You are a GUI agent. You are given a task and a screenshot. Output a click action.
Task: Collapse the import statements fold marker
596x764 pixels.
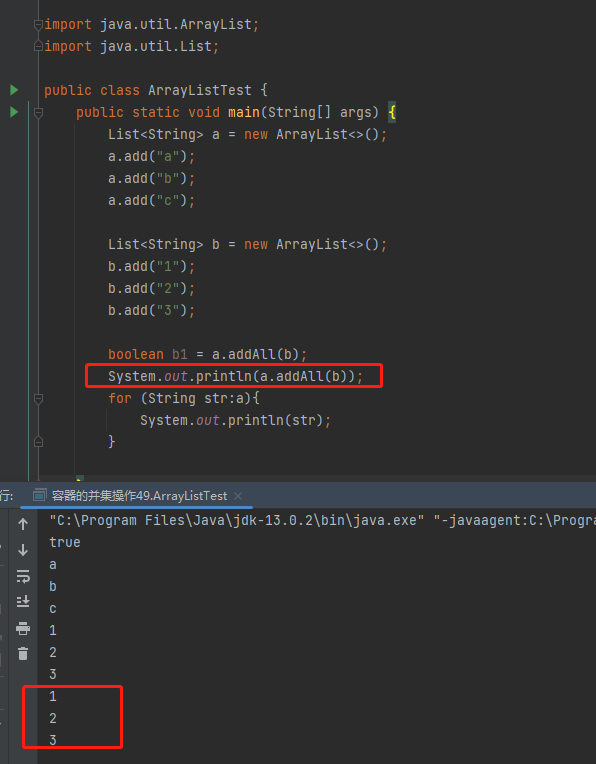[38, 24]
